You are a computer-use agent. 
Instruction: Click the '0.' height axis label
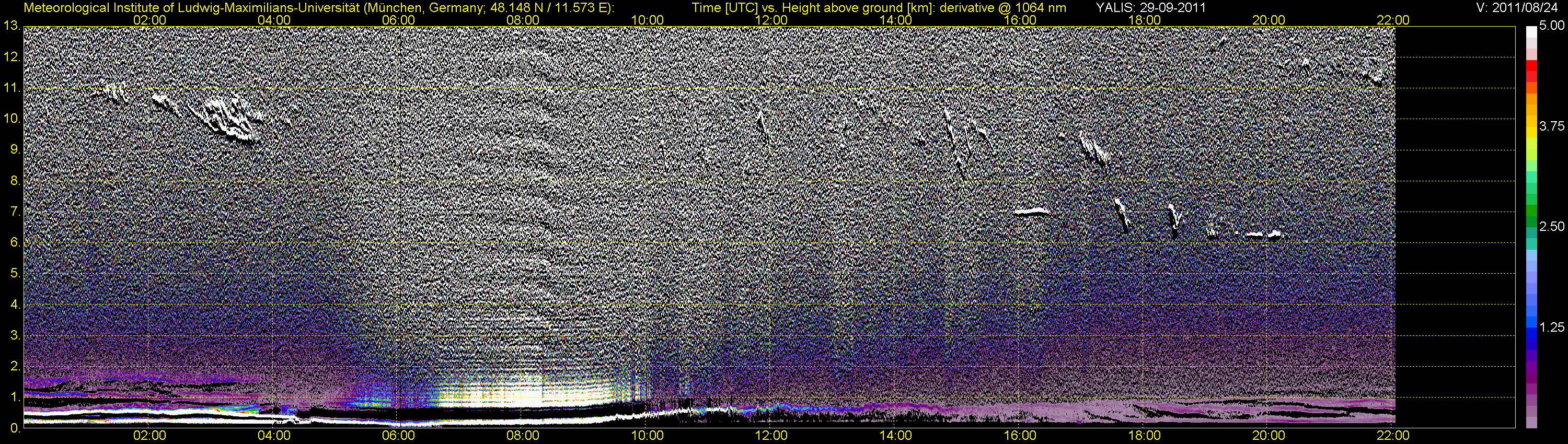point(15,428)
